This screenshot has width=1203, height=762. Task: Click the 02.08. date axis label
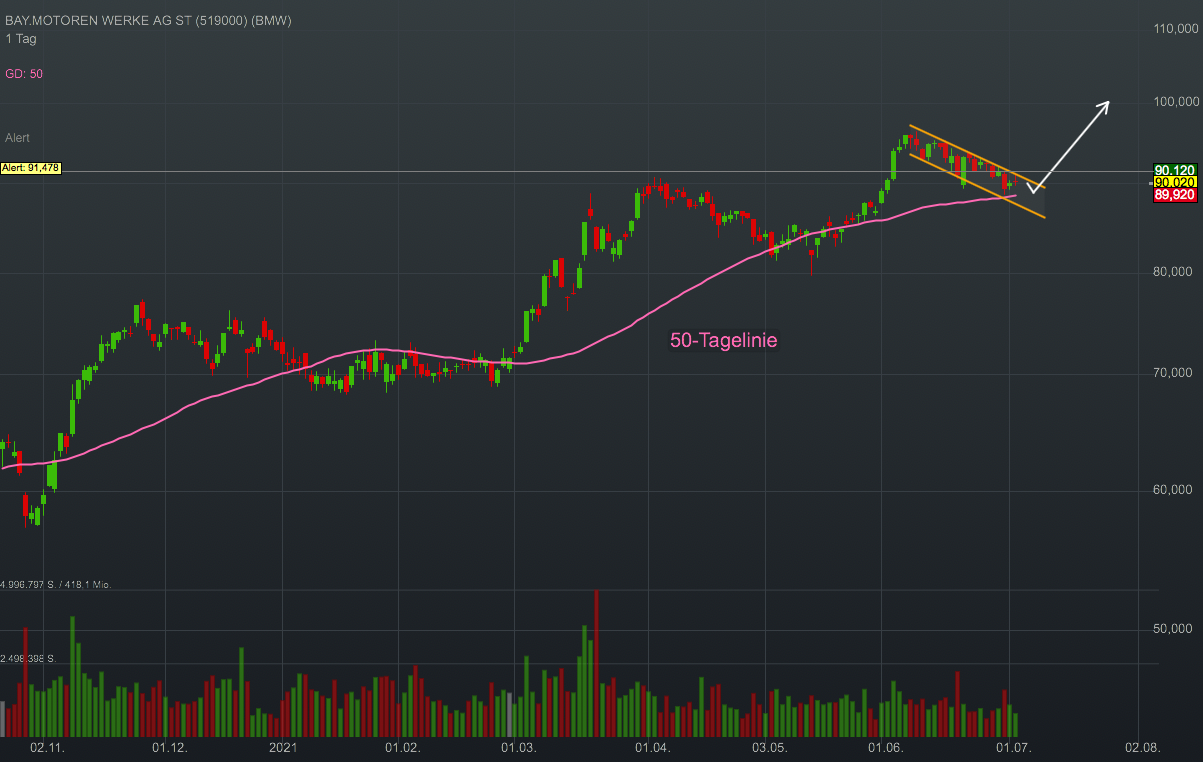[x=1141, y=747]
